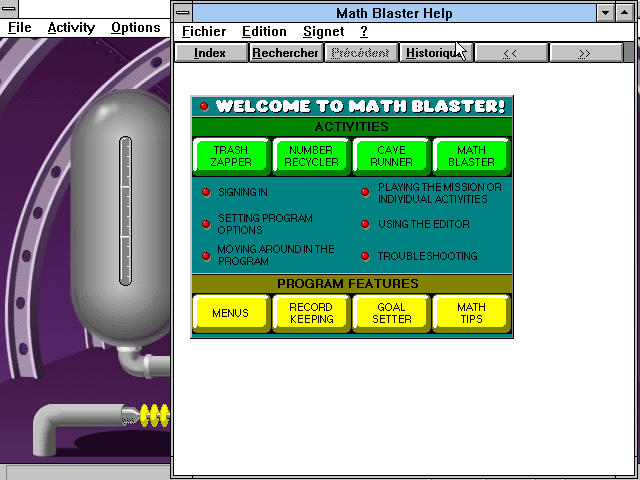Viewport: 640px width, 480px height.
Task: Maximize the Math Blaster Help window
Action: click(x=624, y=13)
